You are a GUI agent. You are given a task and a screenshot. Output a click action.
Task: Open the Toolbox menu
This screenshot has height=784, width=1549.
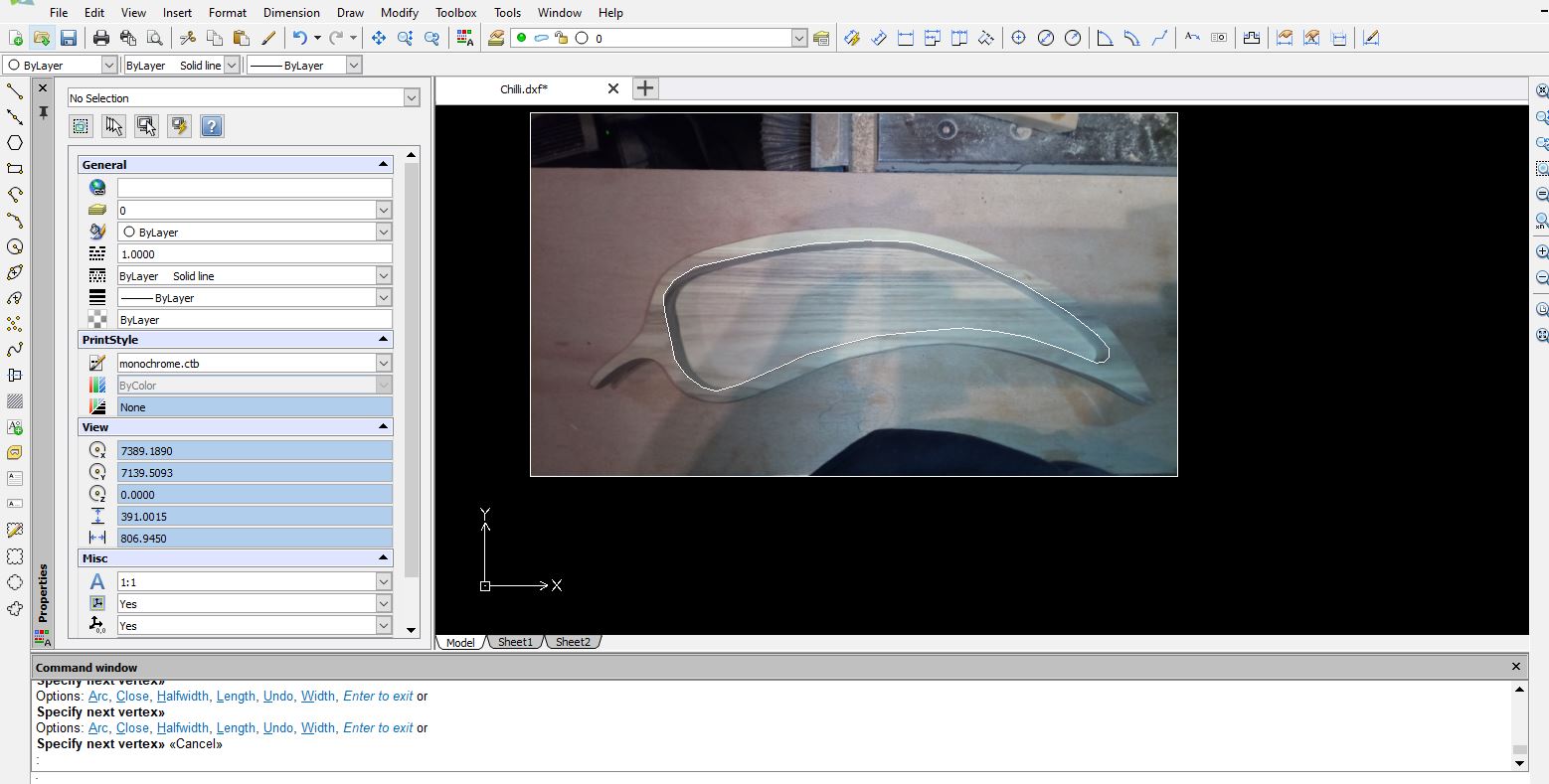coord(456,13)
